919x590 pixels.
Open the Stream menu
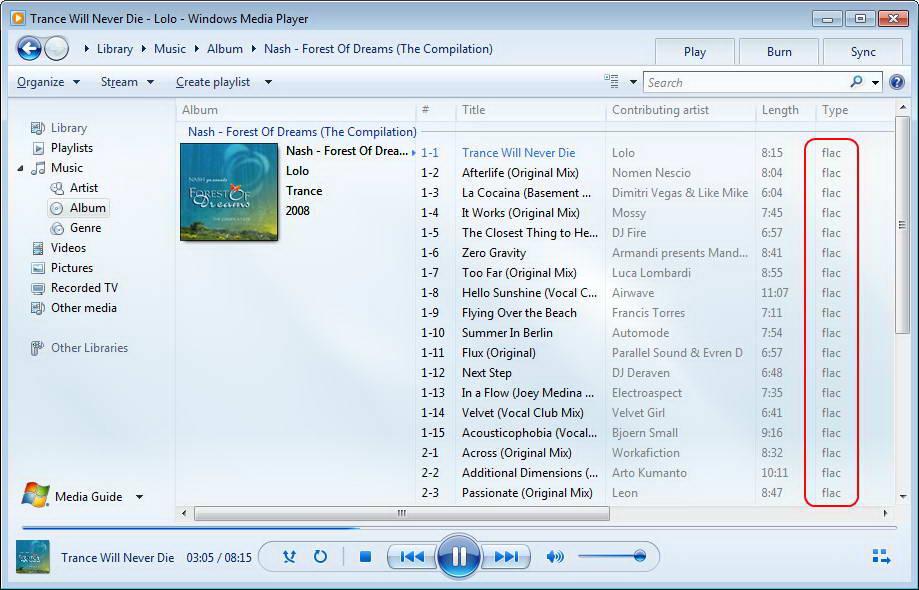(x=127, y=81)
